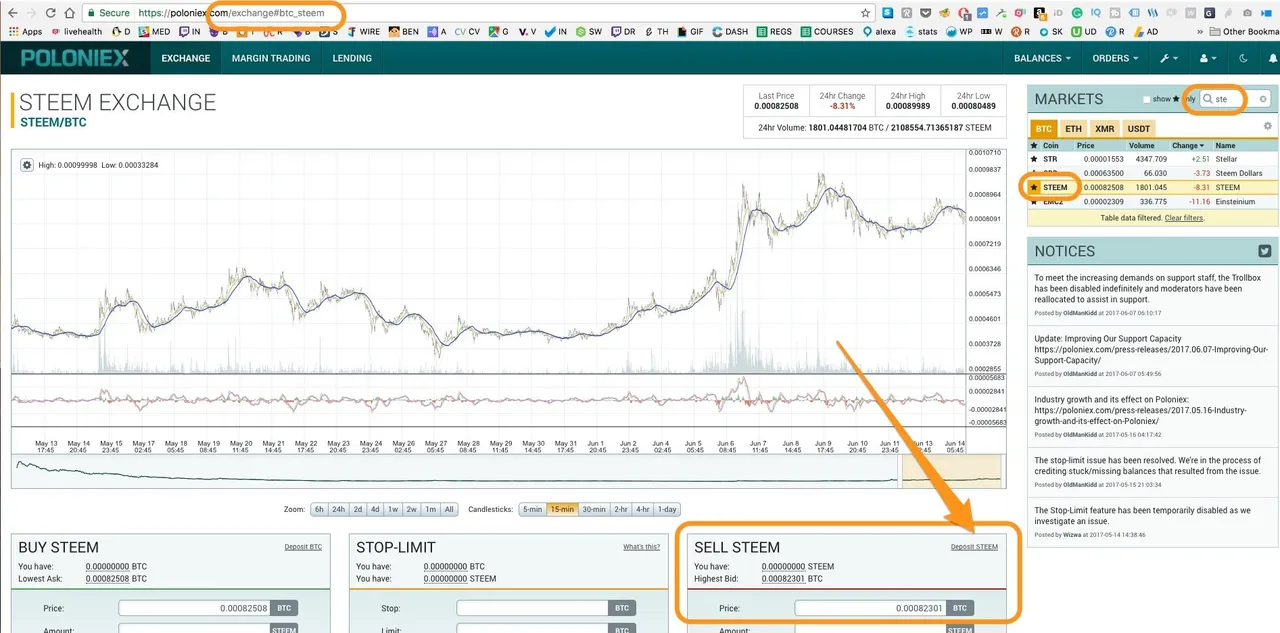1280x633 pixels.
Task: Switch markets to the BTC tab
Action: click(1043, 128)
